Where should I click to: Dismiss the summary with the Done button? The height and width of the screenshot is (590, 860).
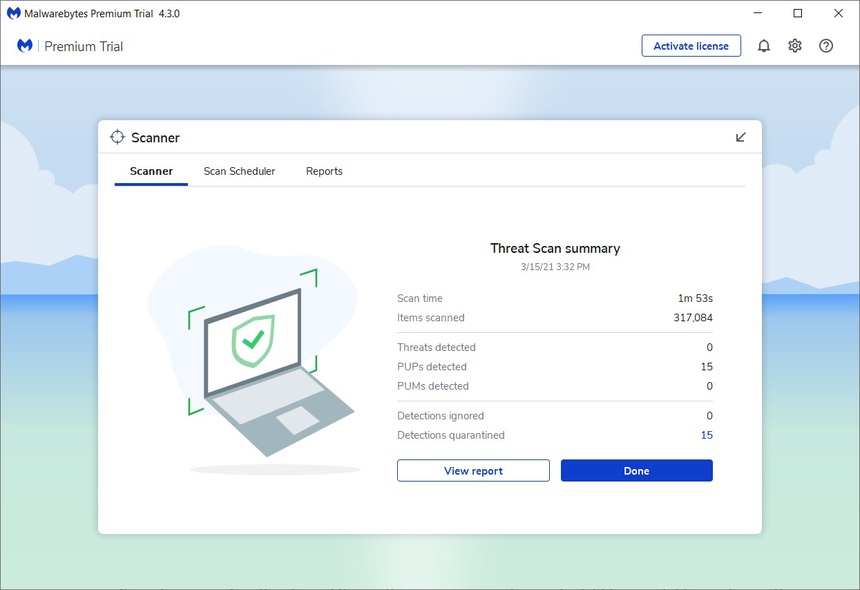coord(637,470)
